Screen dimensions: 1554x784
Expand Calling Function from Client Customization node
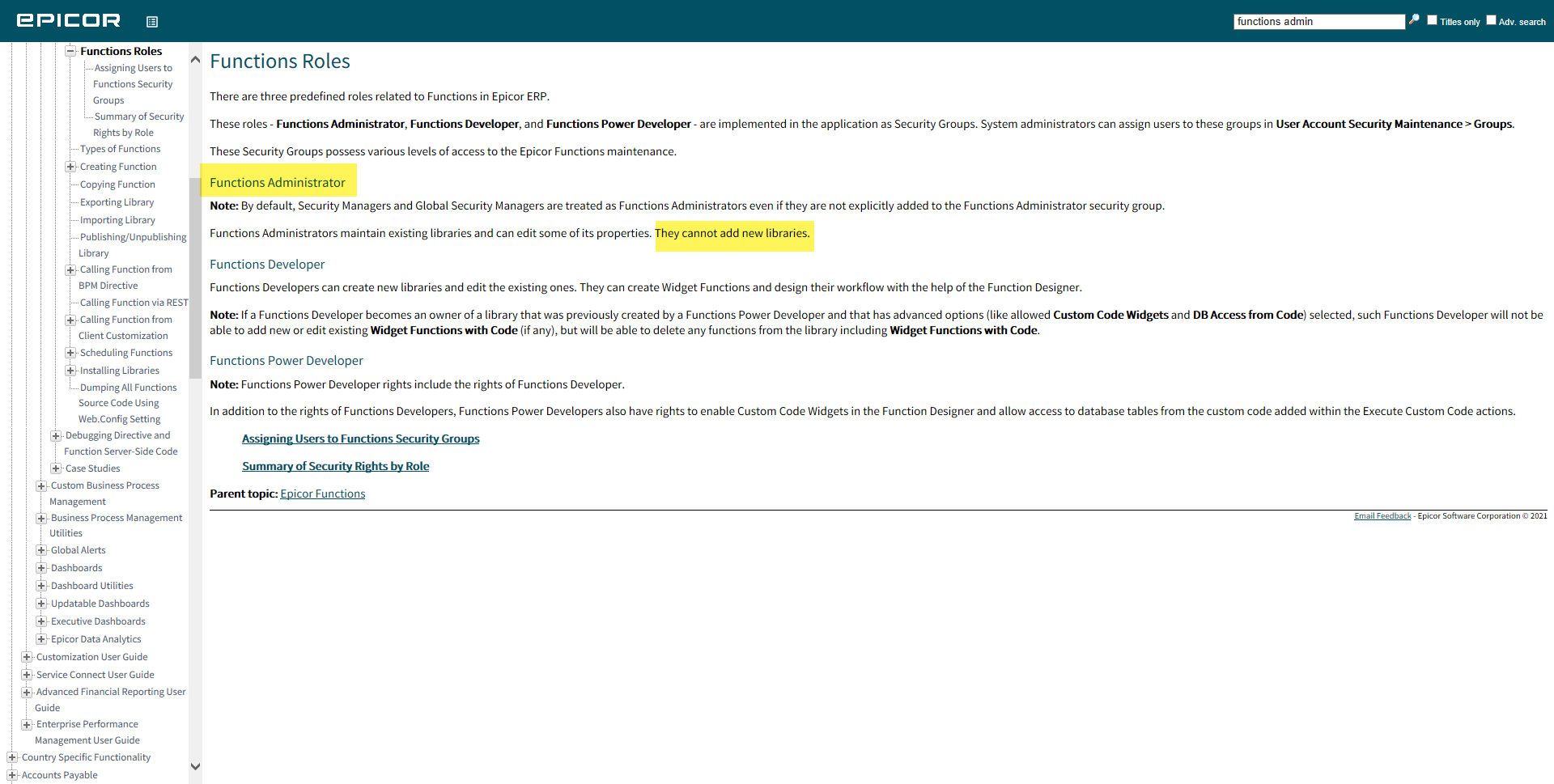pyautogui.click(x=70, y=320)
